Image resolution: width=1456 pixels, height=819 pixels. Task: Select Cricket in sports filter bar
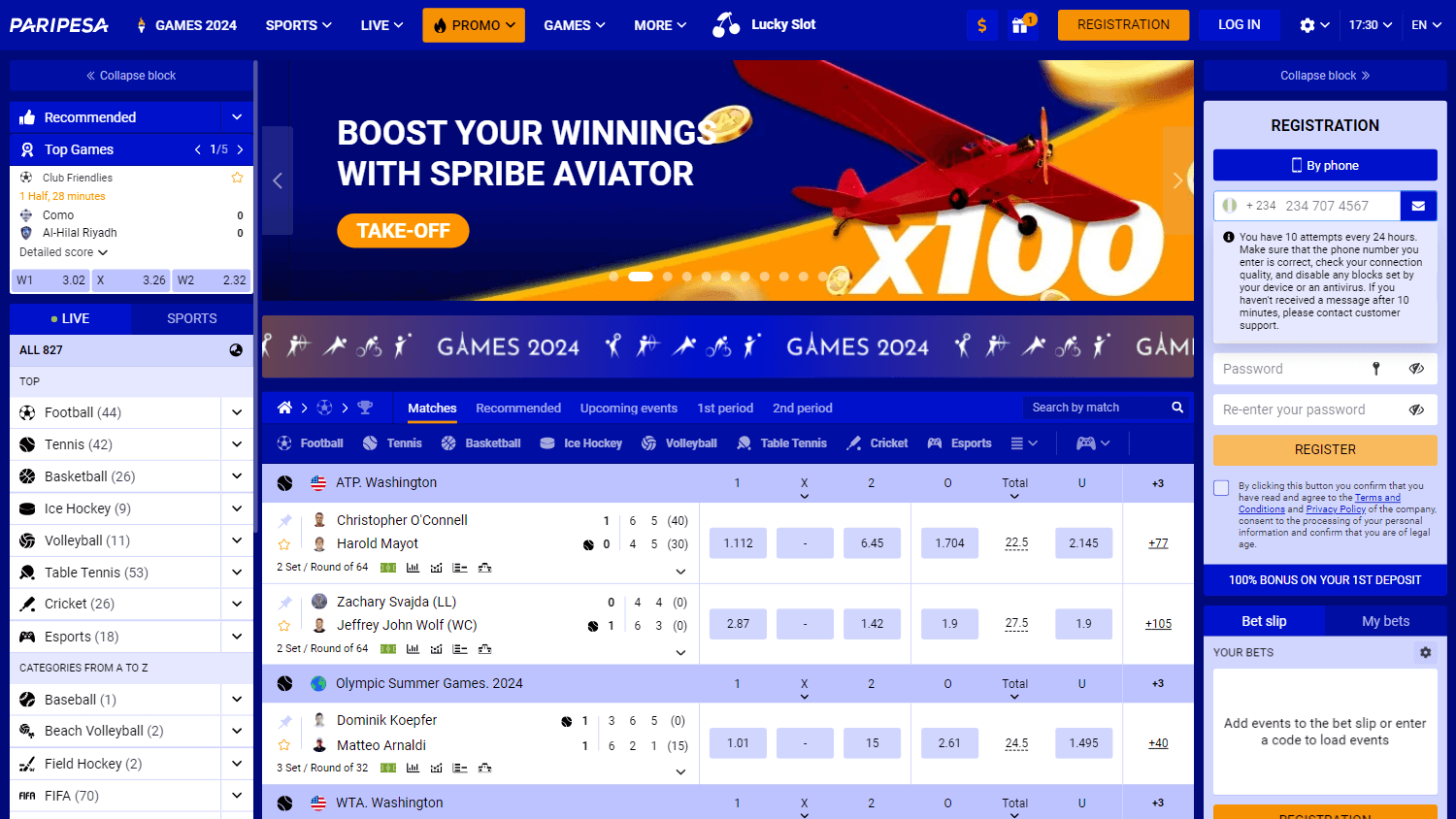coord(877,443)
